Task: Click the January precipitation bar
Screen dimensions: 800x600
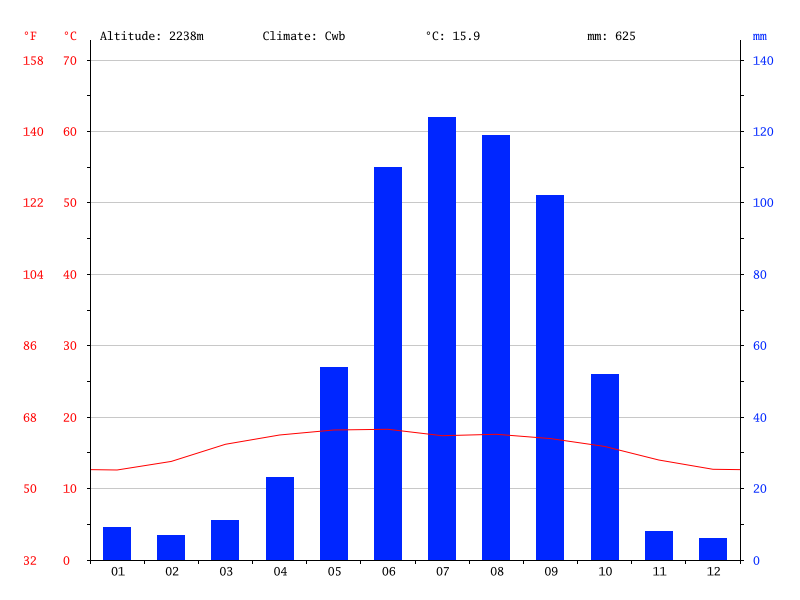Action: point(117,543)
